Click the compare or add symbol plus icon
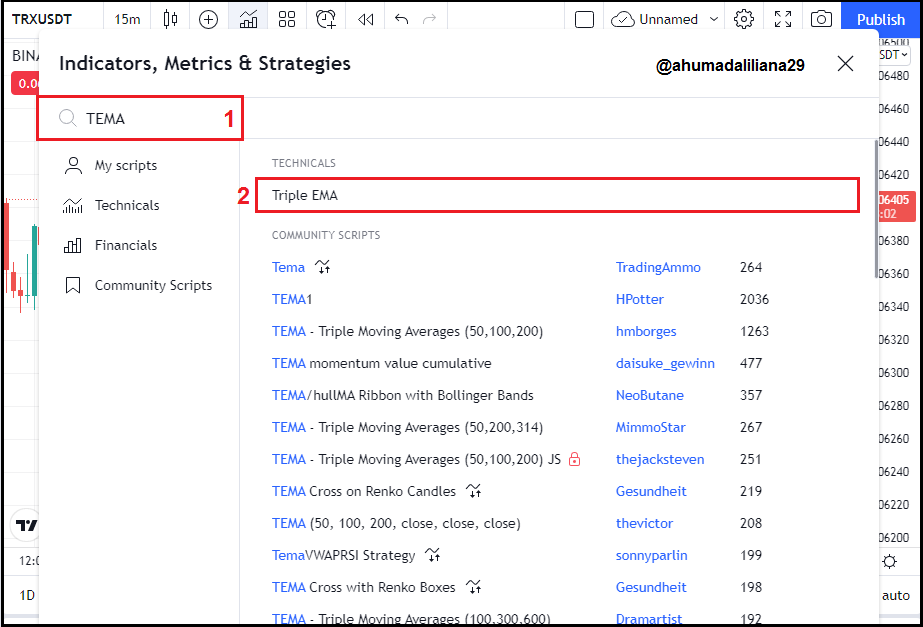The width and height of the screenshot is (923, 627). 208,19
